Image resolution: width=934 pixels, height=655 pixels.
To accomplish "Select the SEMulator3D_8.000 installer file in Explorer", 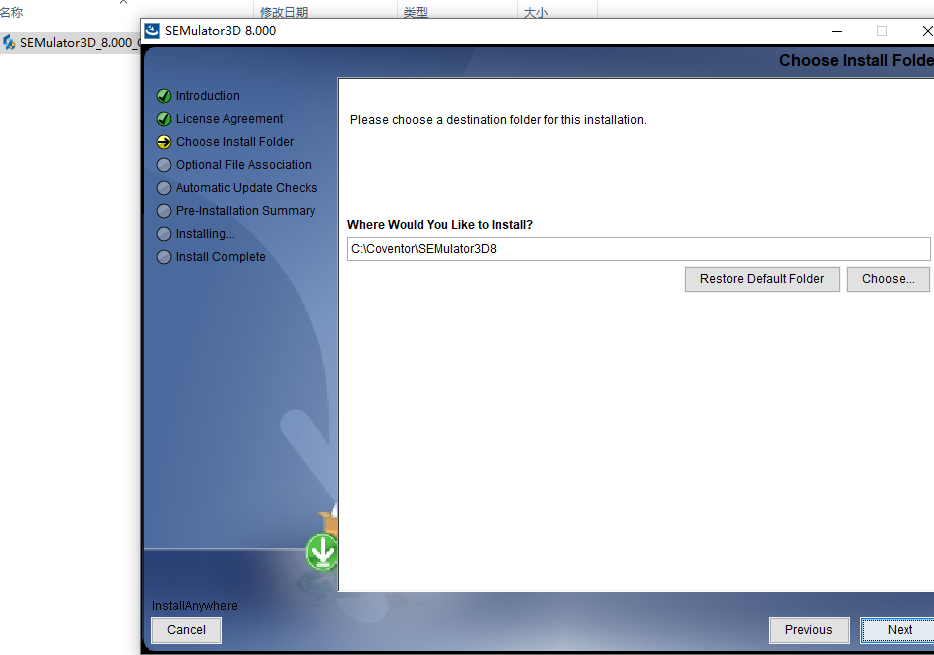I will pyautogui.click(x=70, y=43).
